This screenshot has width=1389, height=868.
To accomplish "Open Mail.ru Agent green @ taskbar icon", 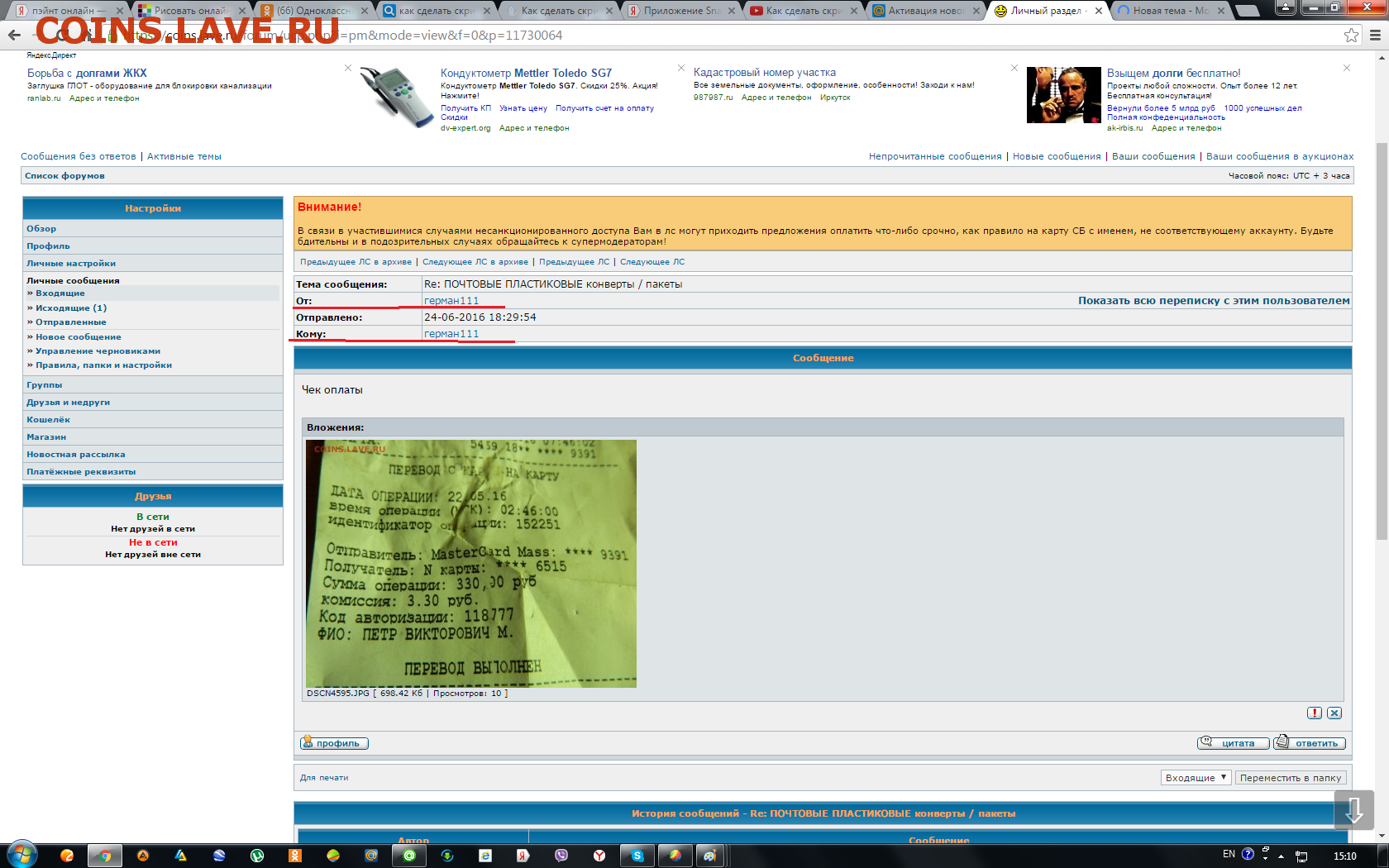I will point(409,856).
